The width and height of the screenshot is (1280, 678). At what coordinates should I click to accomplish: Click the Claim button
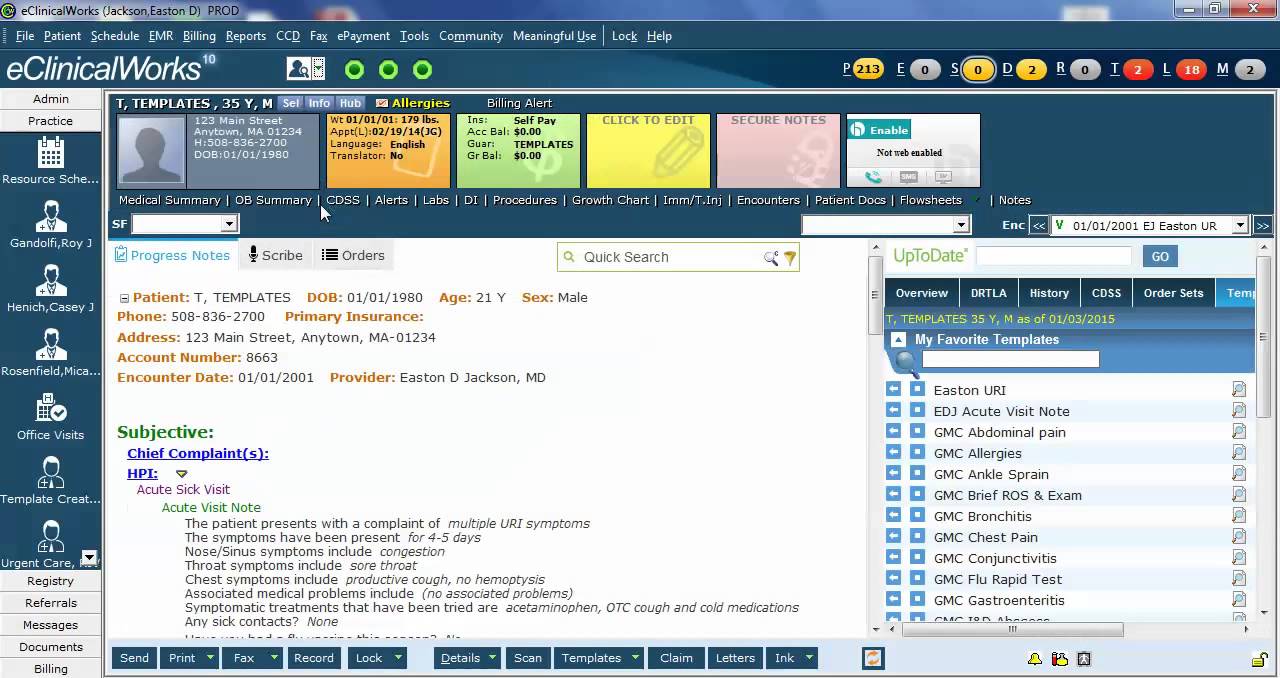(676, 658)
